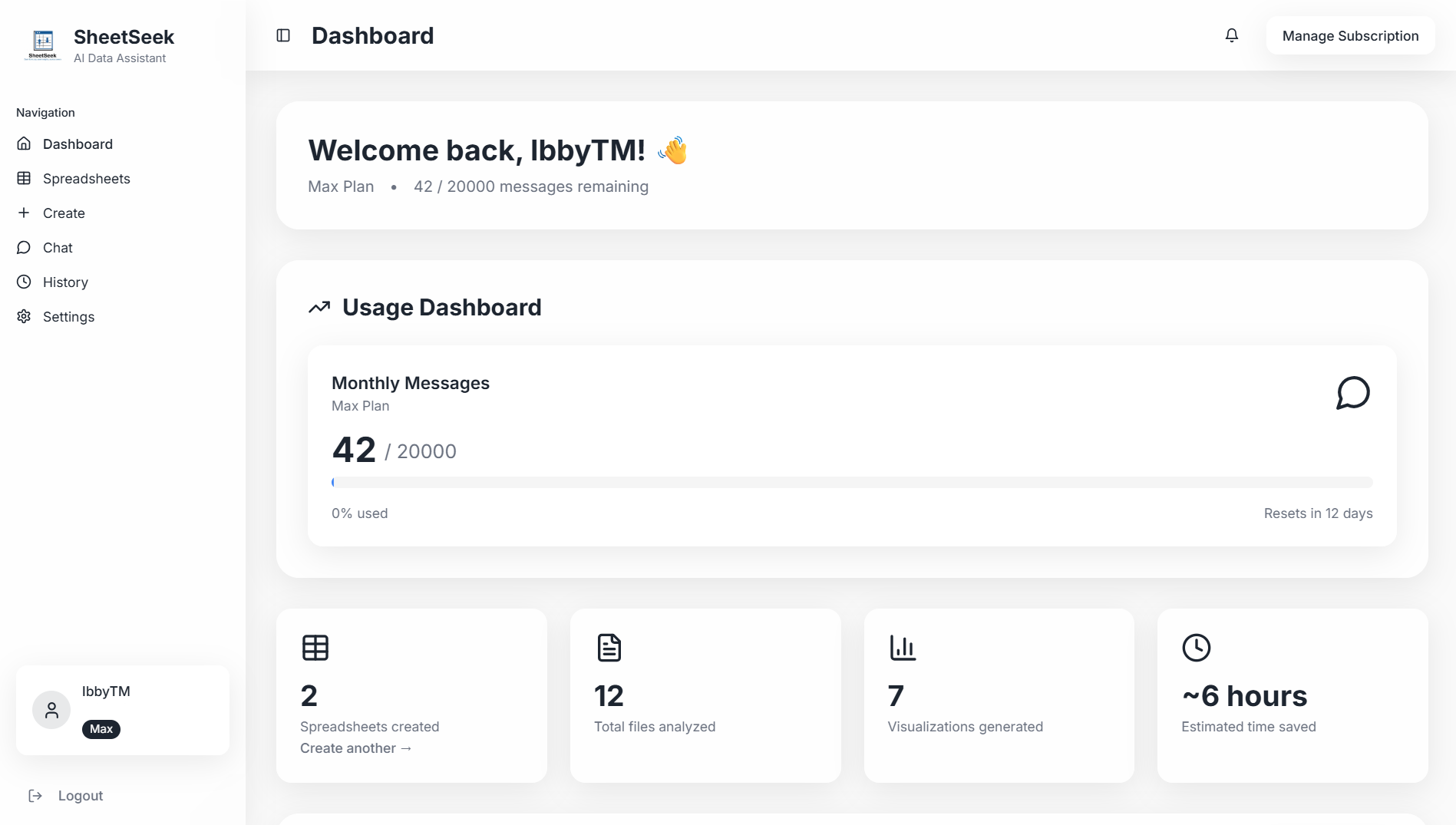This screenshot has width=1456, height=825.
Task: Select the Chat icon in navigation
Action: [25, 247]
